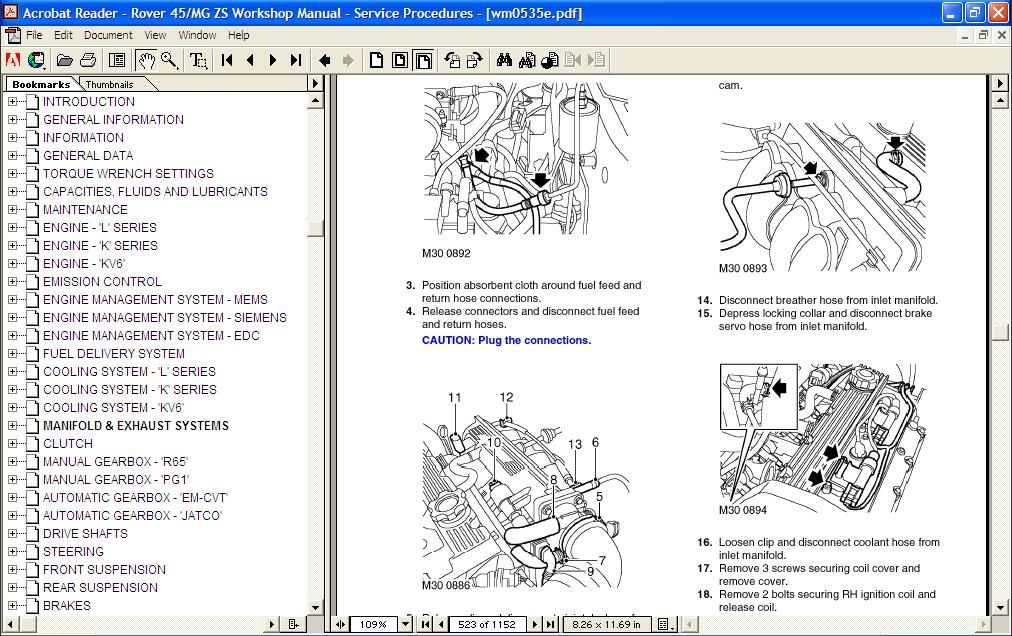The image size is (1012, 636).
Task: Open the ENGINE - 'KV6' bookmark
Action: pos(84,263)
